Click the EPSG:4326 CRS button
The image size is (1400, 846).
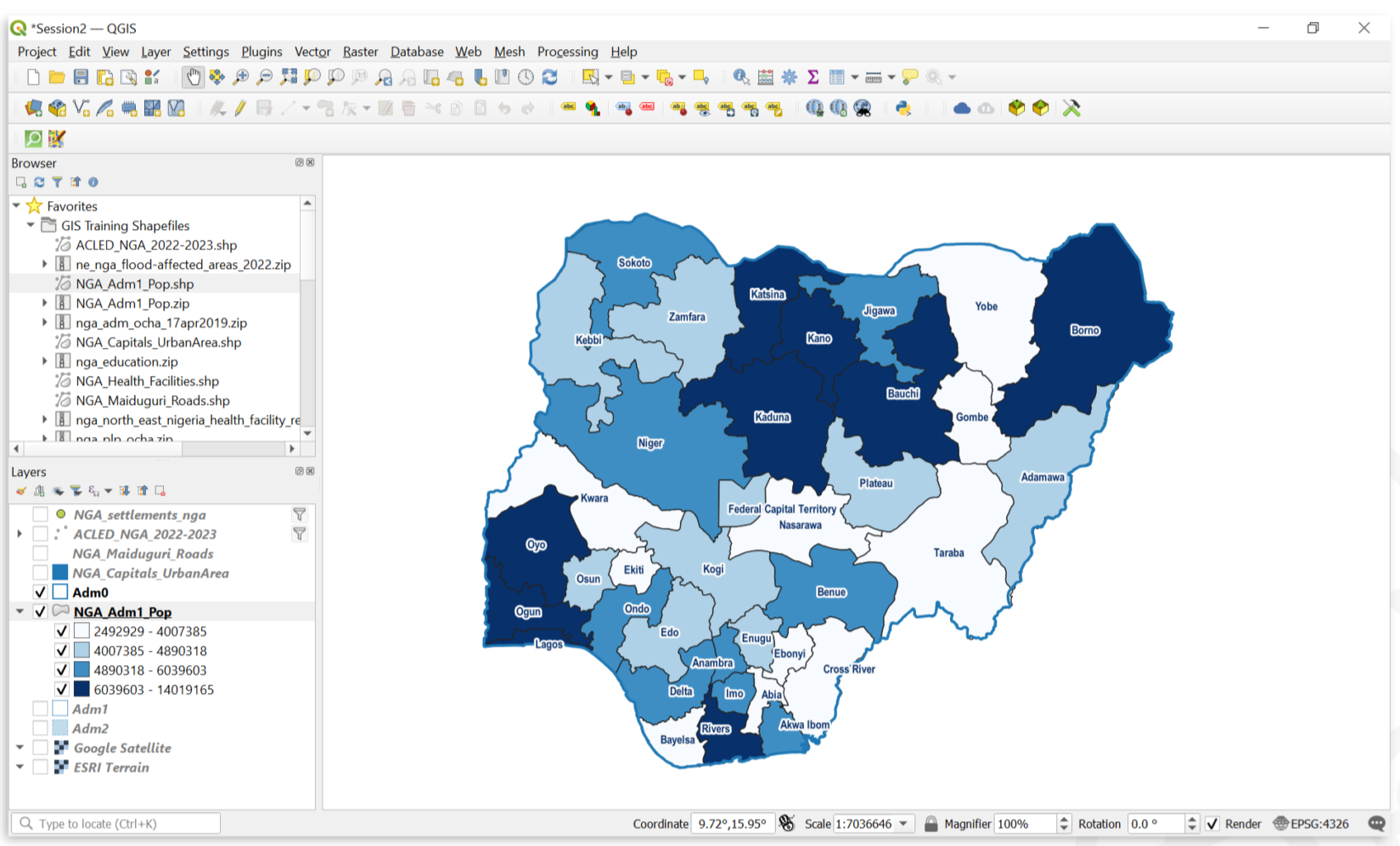1312,824
